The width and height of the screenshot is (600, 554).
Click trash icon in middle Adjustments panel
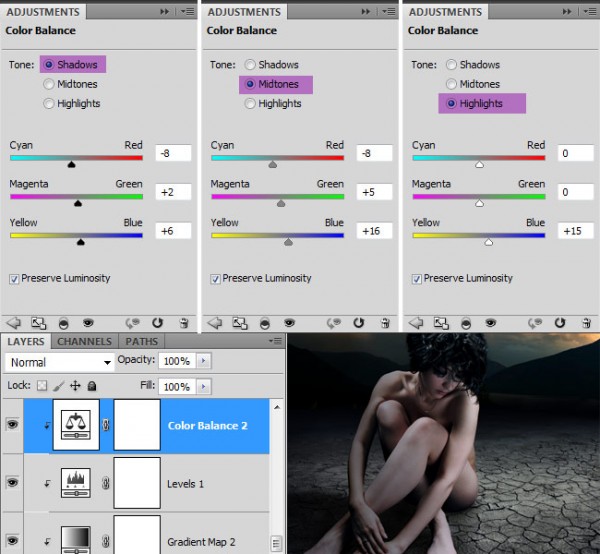point(385,323)
